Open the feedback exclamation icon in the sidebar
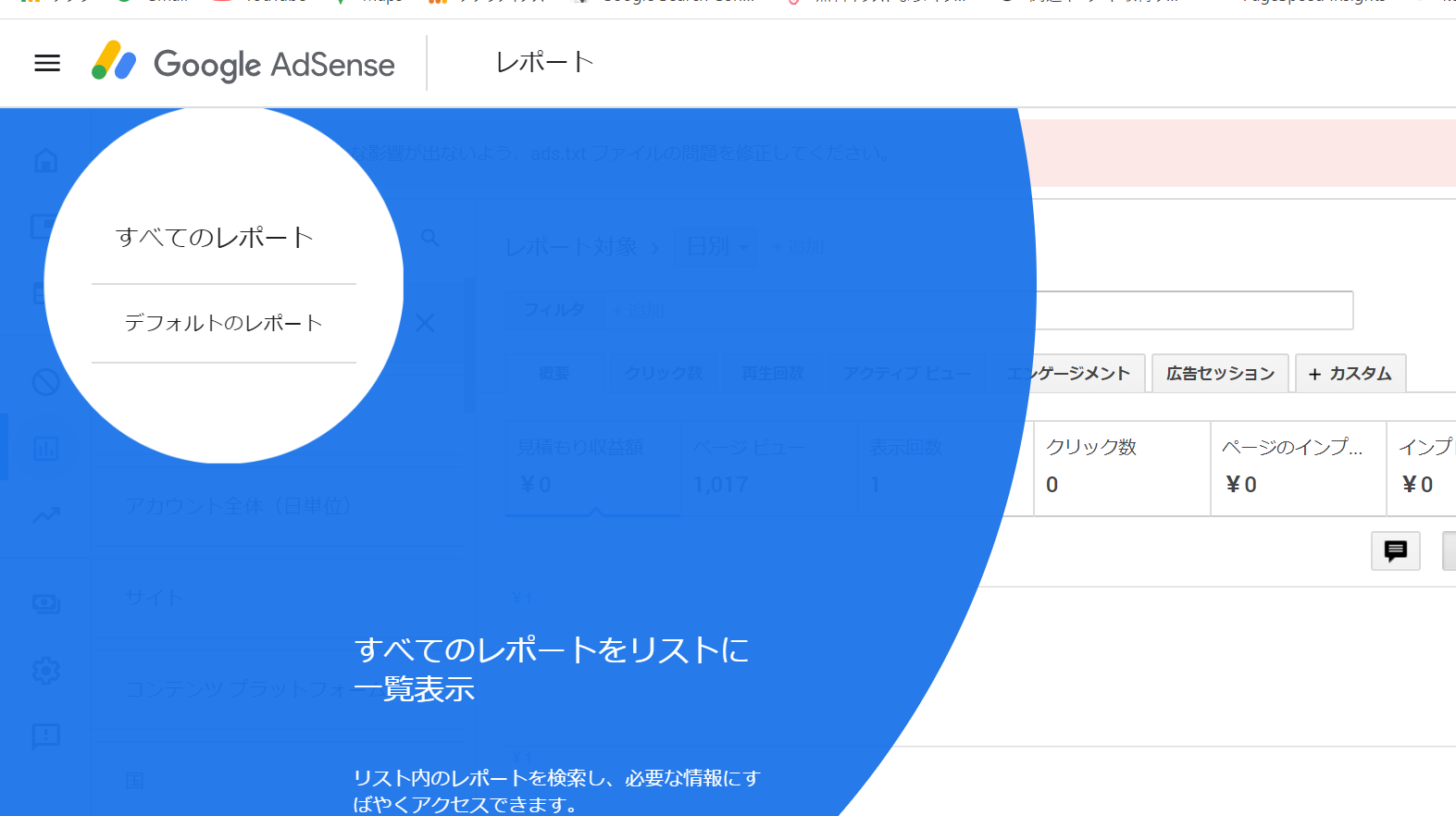This screenshot has width=1456, height=816. [x=45, y=736]
